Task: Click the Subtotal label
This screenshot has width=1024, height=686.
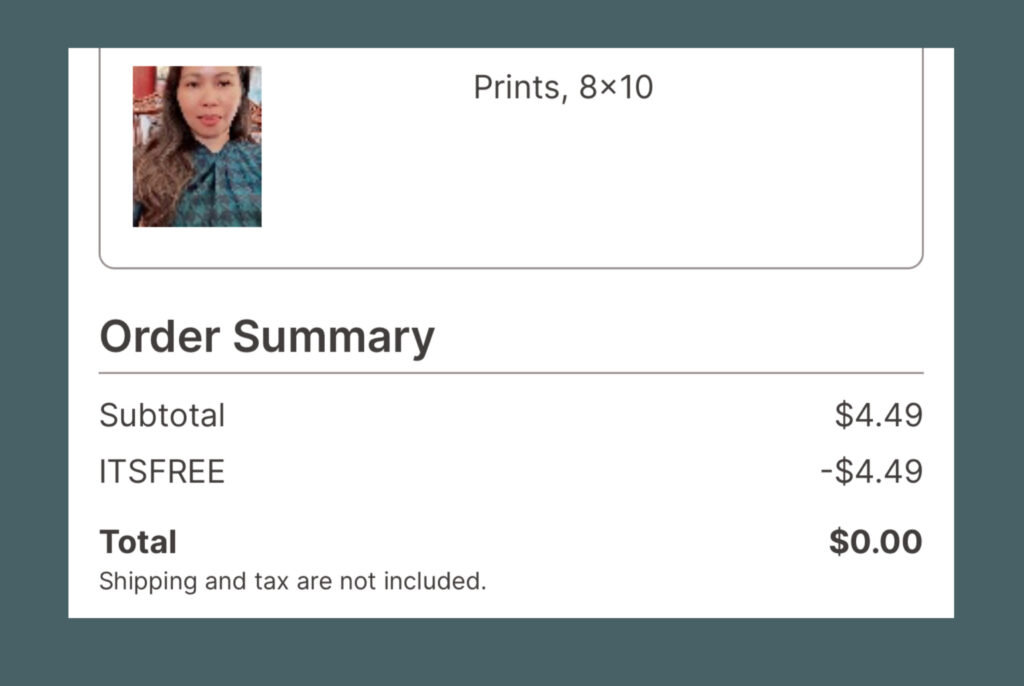Action: [x=162, y=416]
